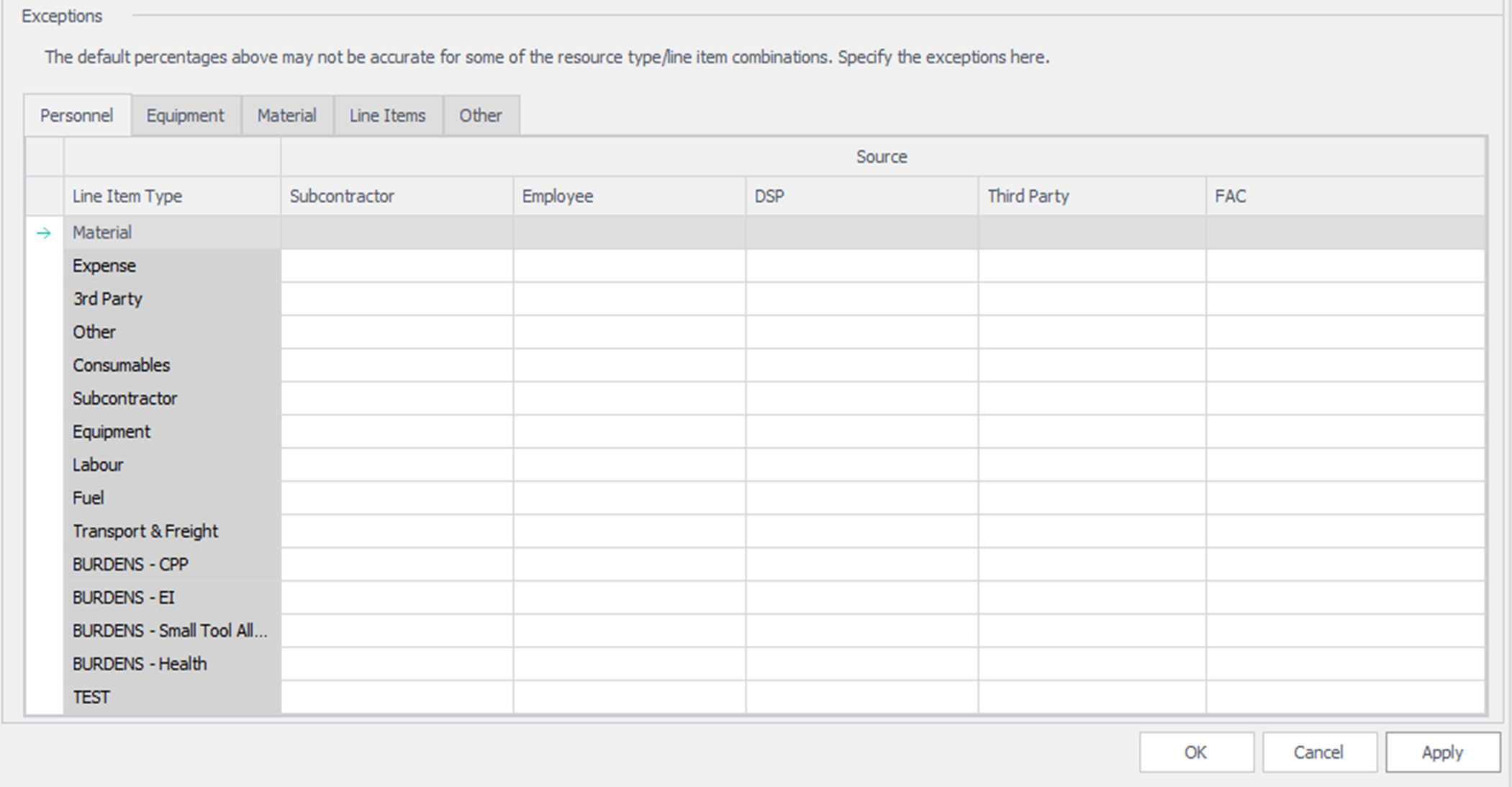Click the green row indicator arrow

44,233
